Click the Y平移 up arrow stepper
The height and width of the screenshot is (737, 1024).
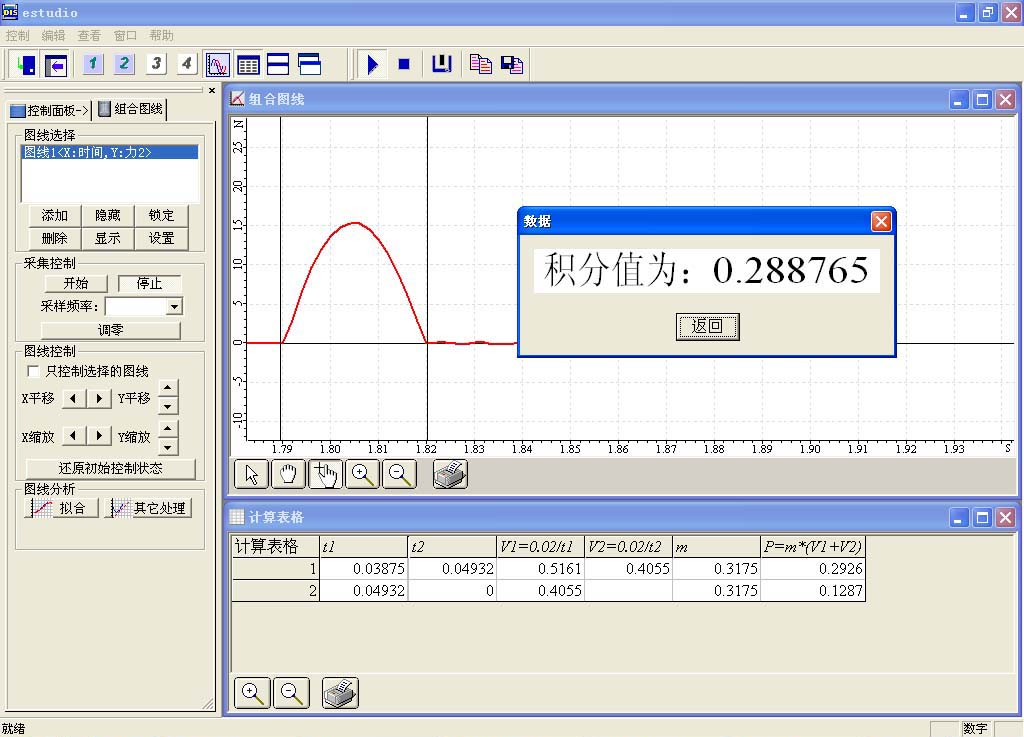pyautogui.click(x=168, y=389)
